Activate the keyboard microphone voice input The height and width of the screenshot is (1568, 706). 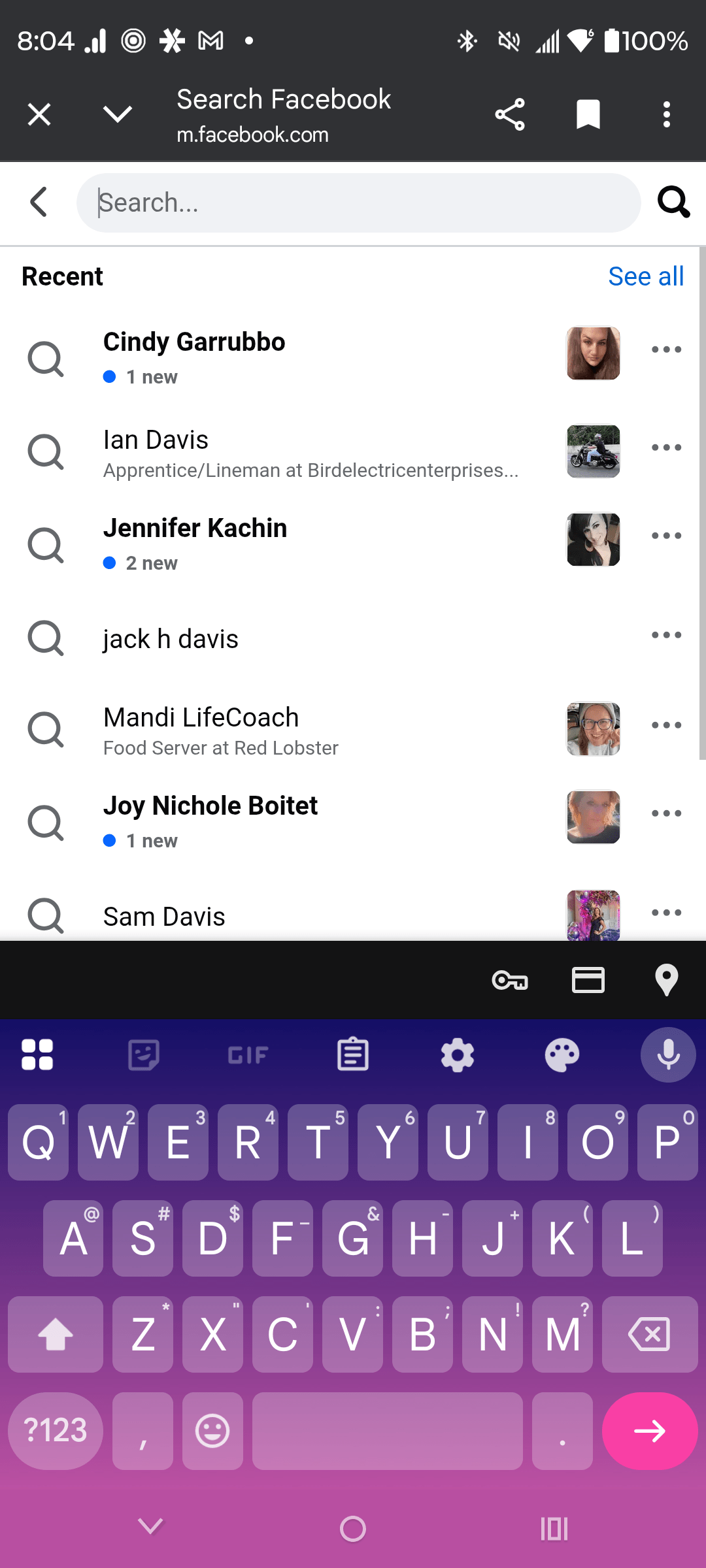668,1055
